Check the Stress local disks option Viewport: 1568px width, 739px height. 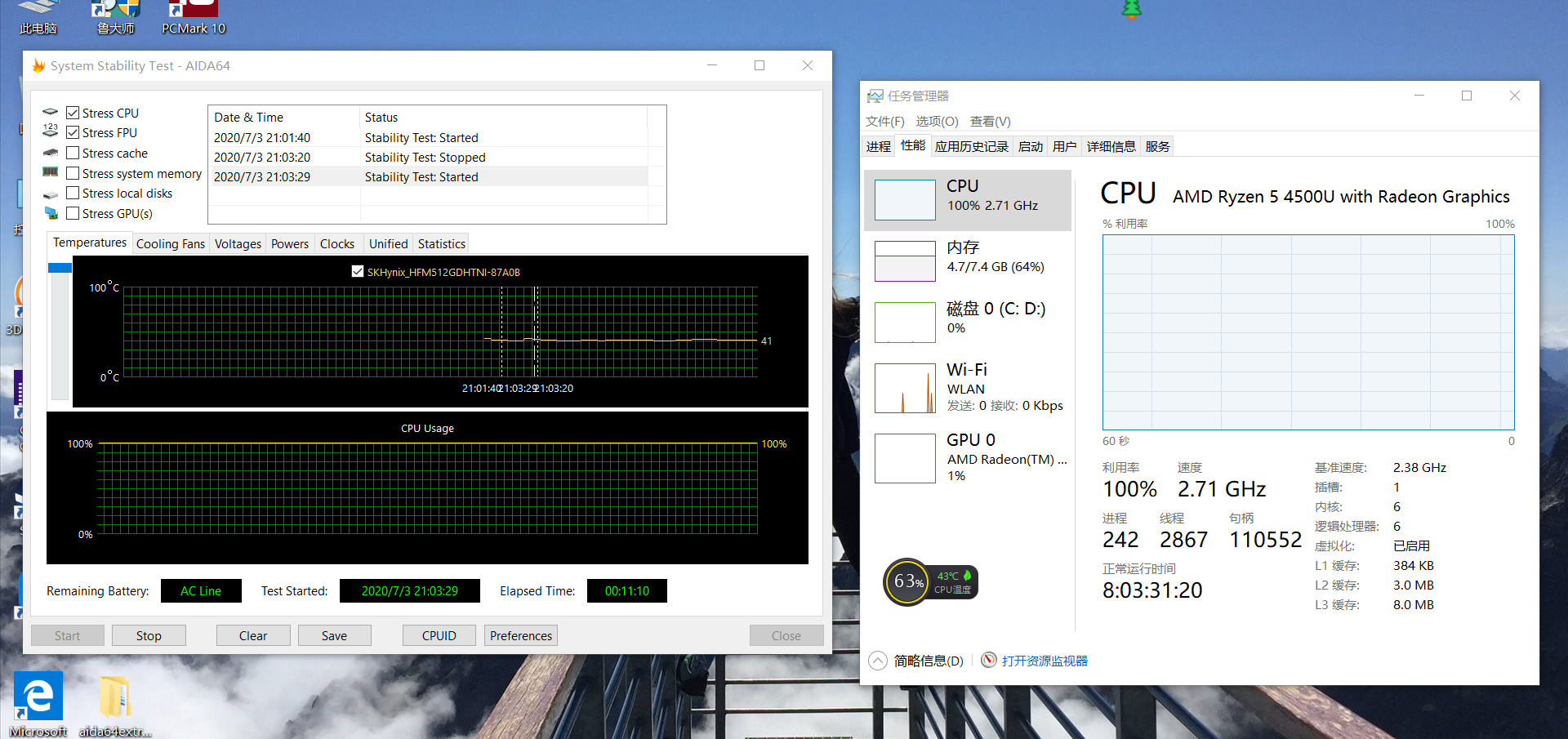73,193
